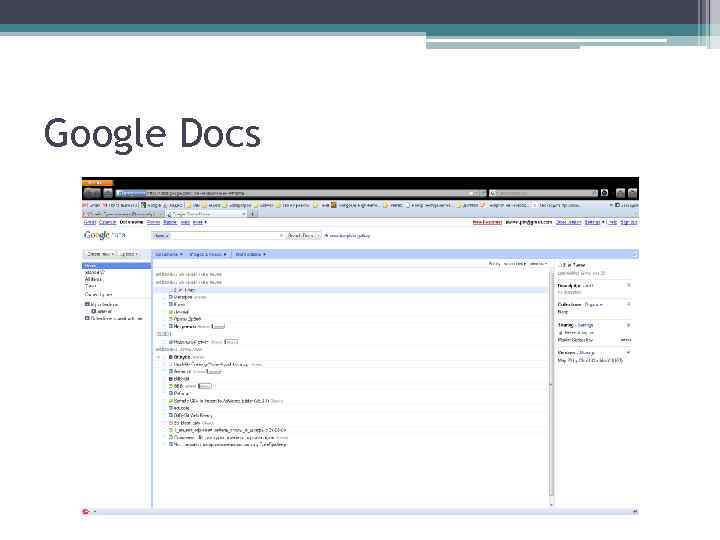Select All items in the left sidebar
Screen dimensions: 720x540
click(x=93, y=279)
